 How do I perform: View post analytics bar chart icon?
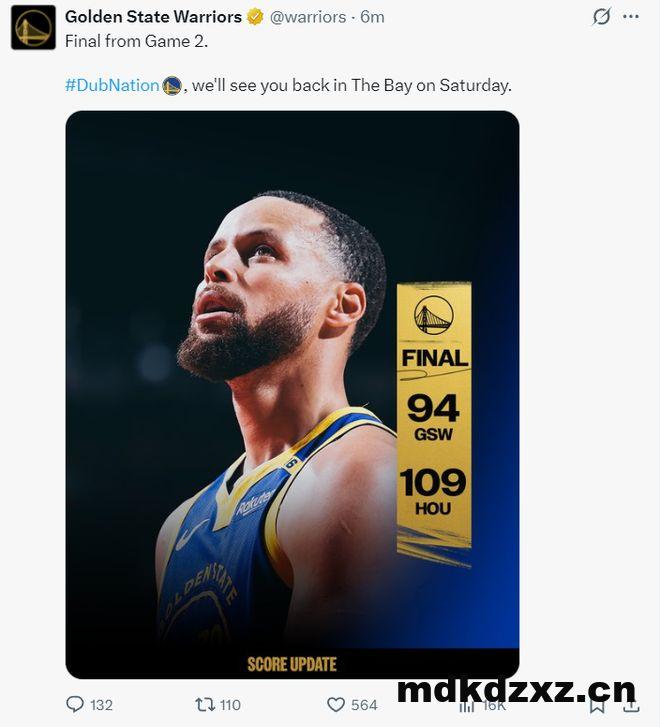tap(467, 706)
